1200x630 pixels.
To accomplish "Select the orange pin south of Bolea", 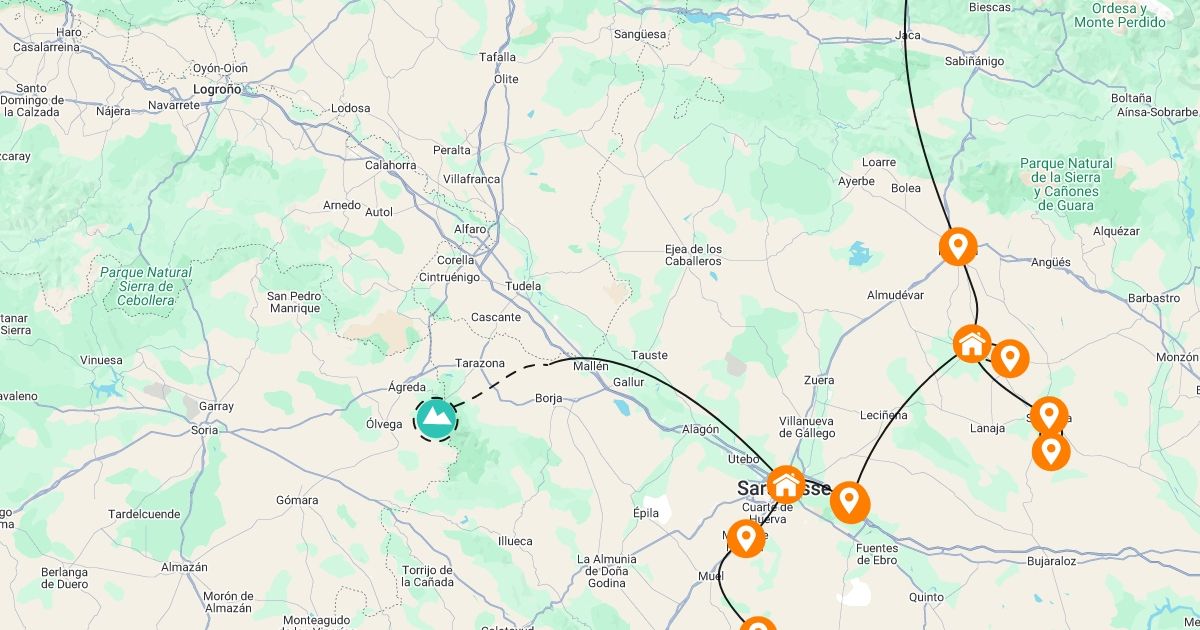I will pyautogui.click(x=958, y=246).
